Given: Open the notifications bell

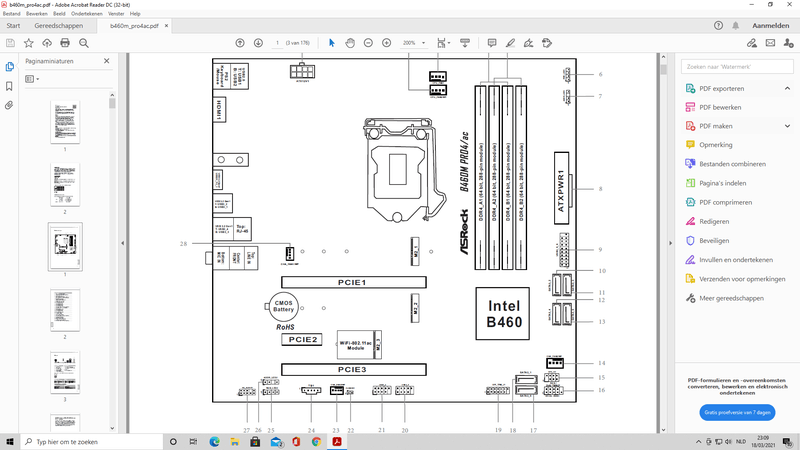Looking at the screenshot, I should (x=736, y=26).
